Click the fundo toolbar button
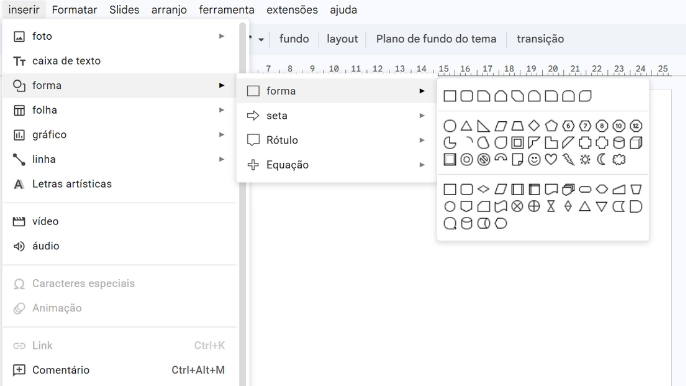Image resolution: width=686 pixels, height=386 pixels. coord(294,39)
